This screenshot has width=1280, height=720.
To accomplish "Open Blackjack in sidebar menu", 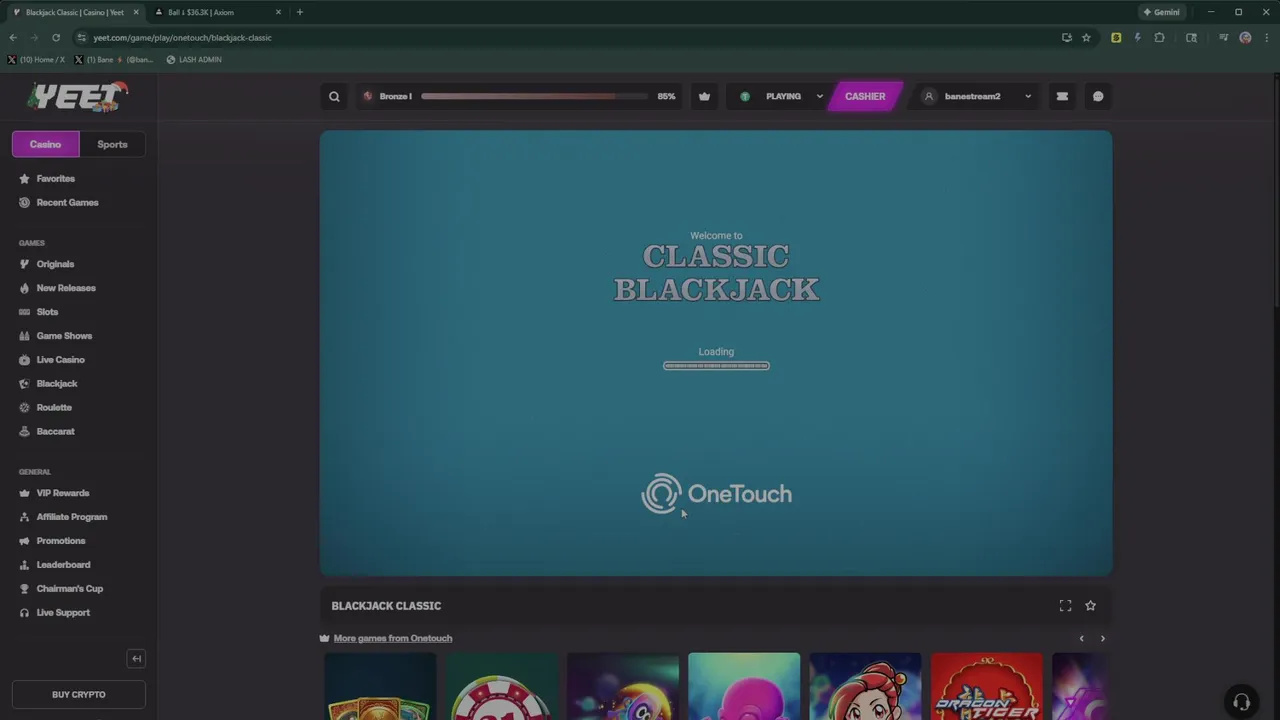I will click(57, 384).
